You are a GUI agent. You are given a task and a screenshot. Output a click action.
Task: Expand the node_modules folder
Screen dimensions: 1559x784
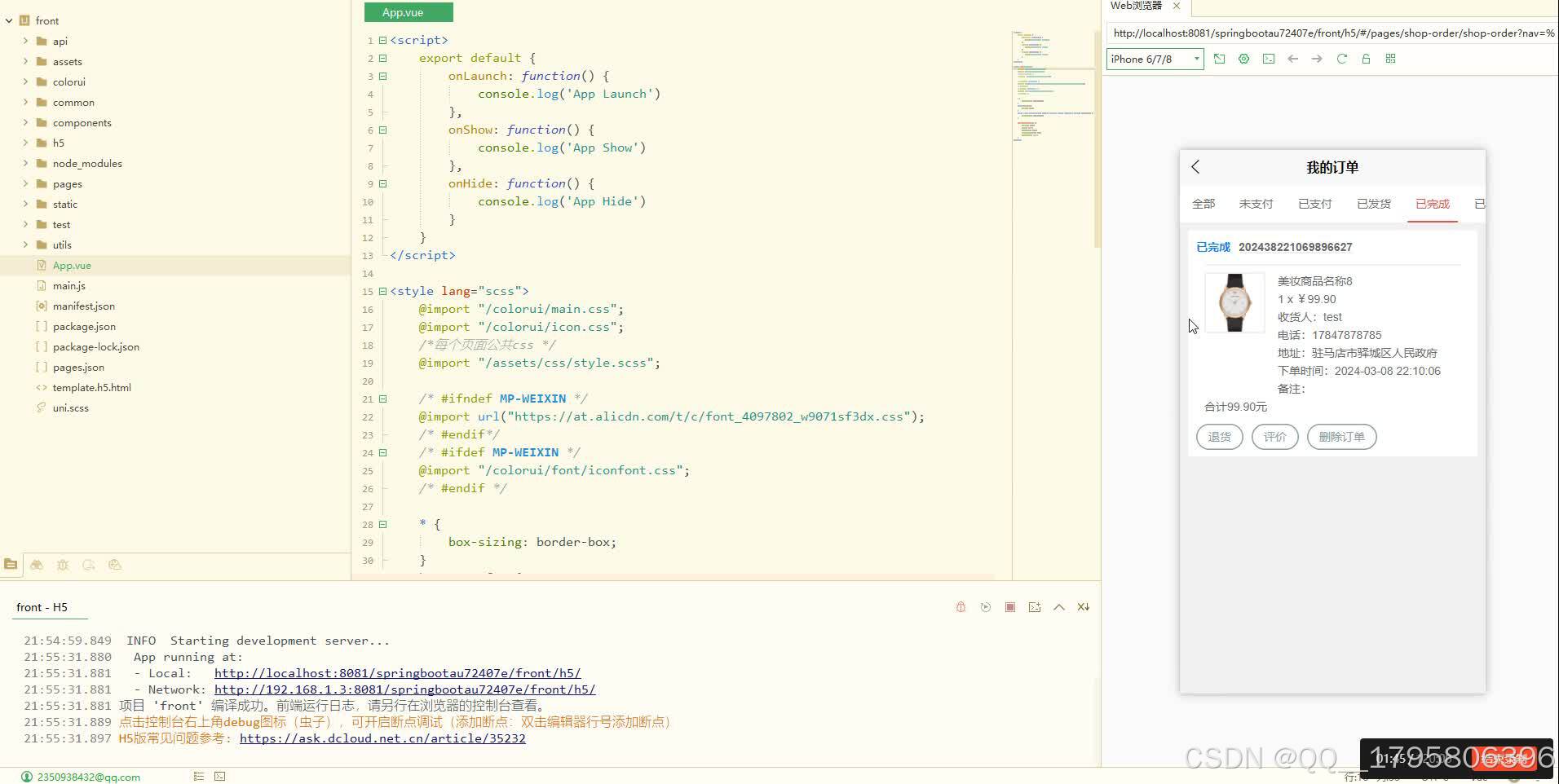point(25,163)
